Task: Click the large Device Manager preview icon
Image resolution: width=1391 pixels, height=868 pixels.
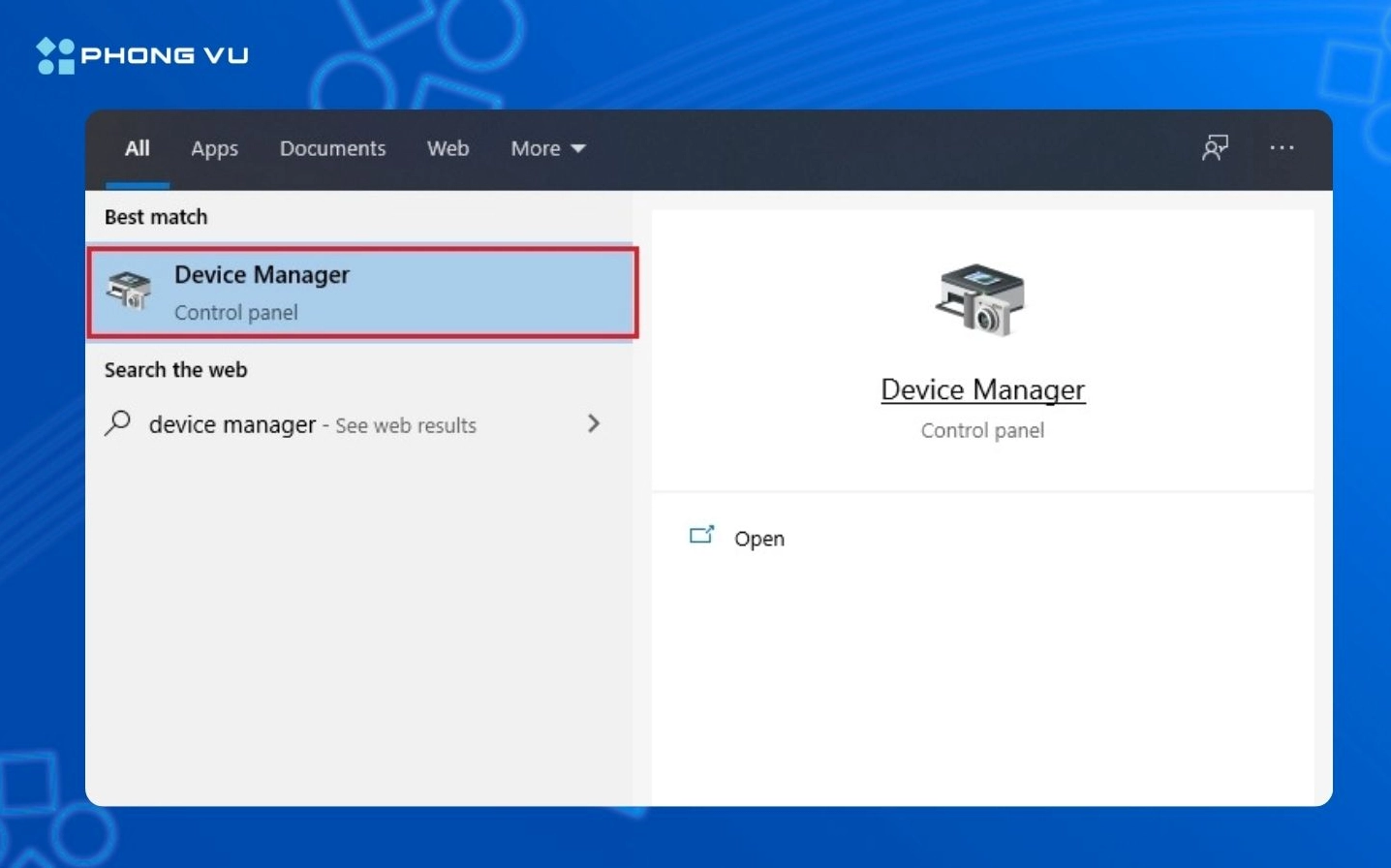Action: (981, 300)
